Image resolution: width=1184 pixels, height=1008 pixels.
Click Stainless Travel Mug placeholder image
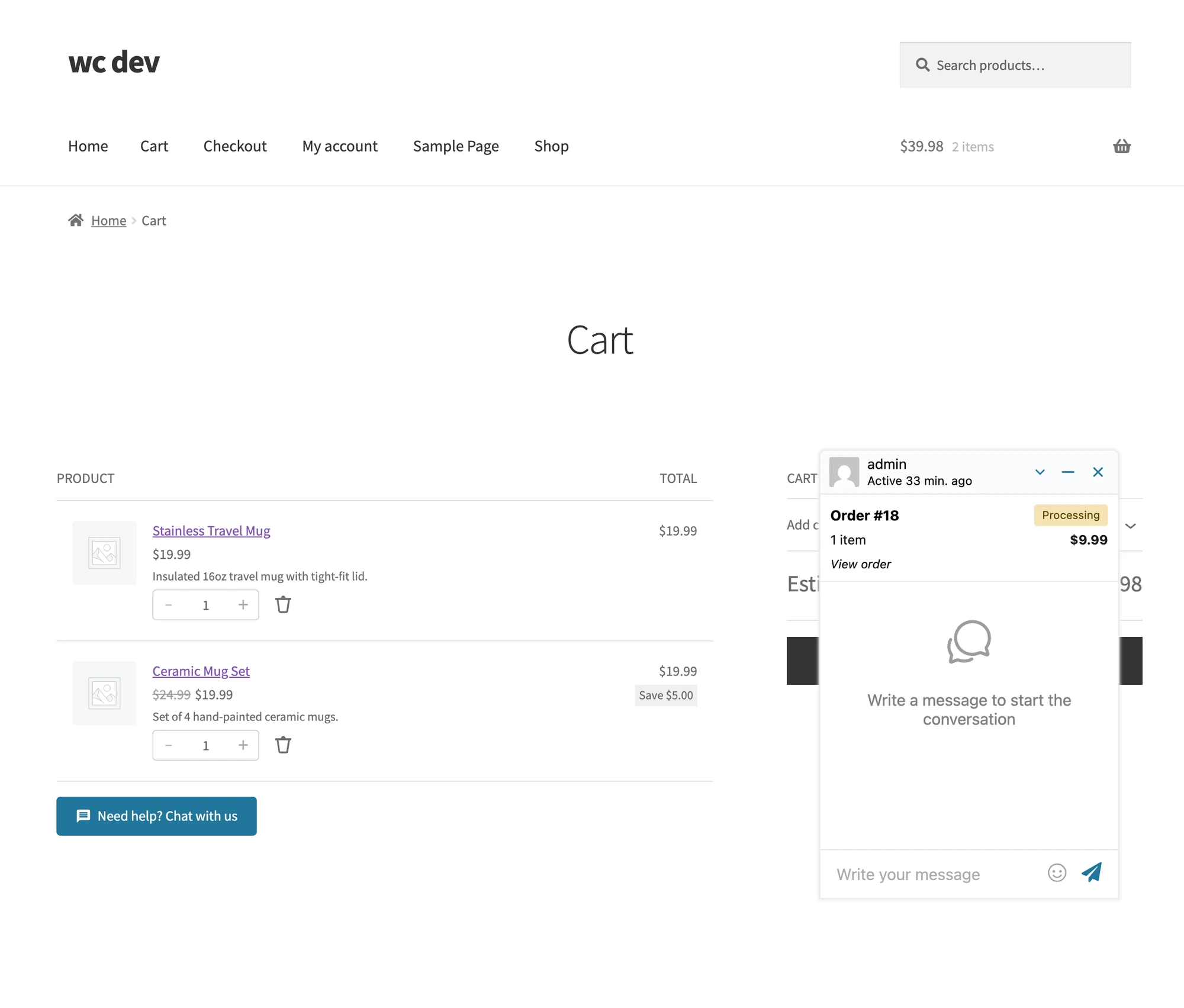pyautogui.click(x=104, y=553)
